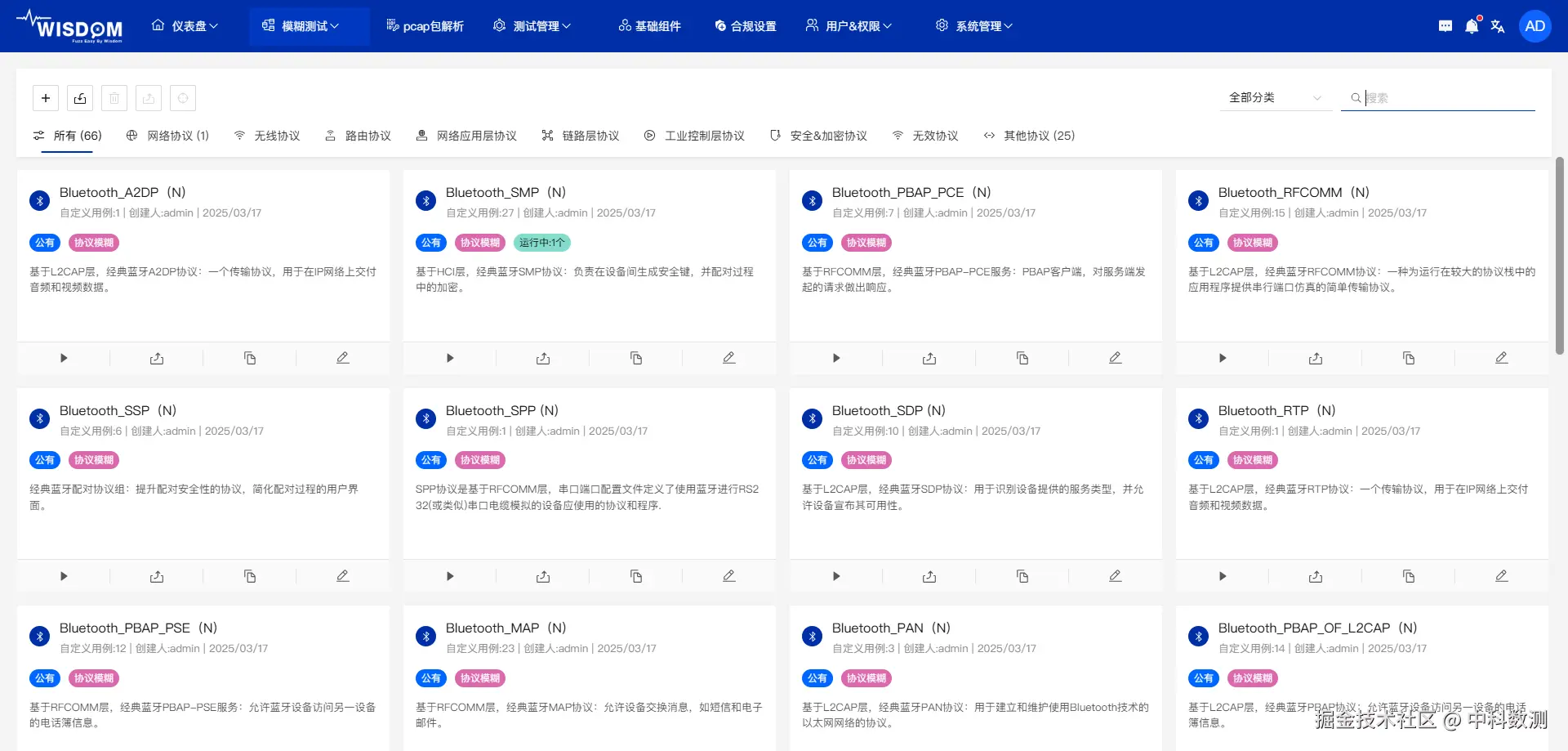The width and height of the screenshot is (1568, 751).
Task: Export the Bluetooth_SSP card
Action: [157, 576]
